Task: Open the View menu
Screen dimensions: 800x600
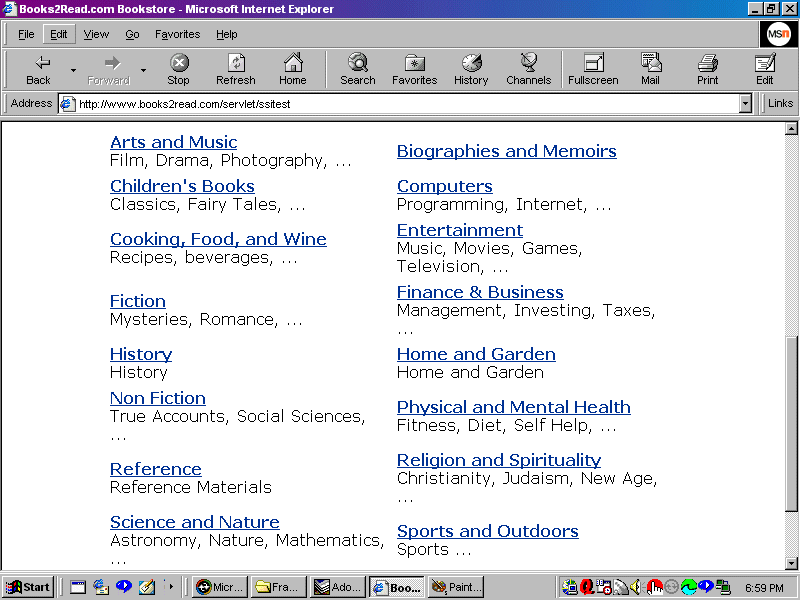Action: [x=96, y=34]
